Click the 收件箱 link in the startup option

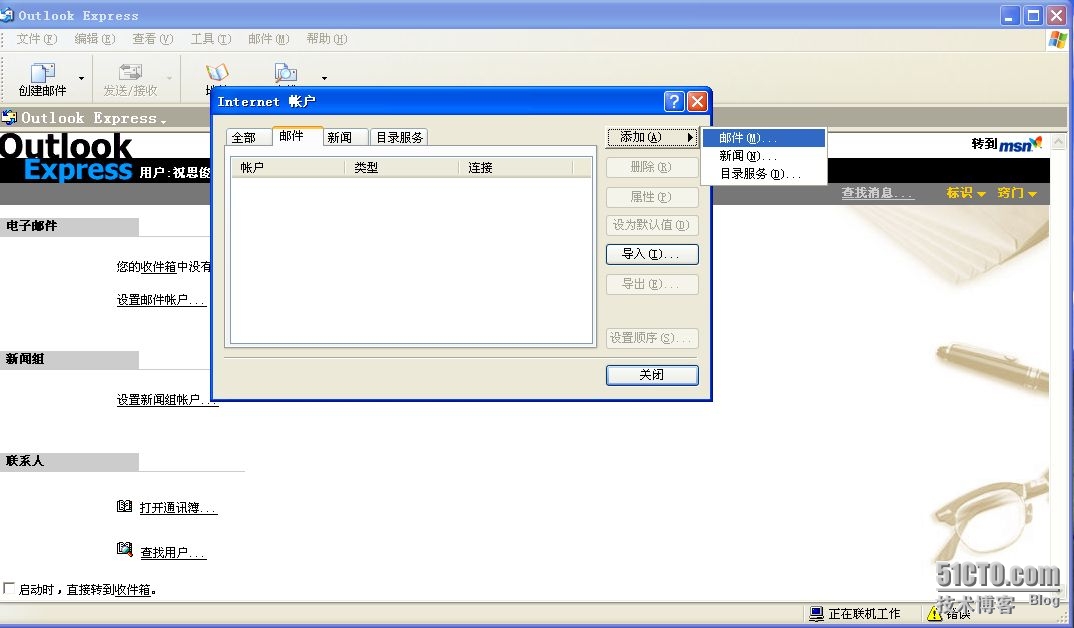pyautogui.click(x=133, y=590)
